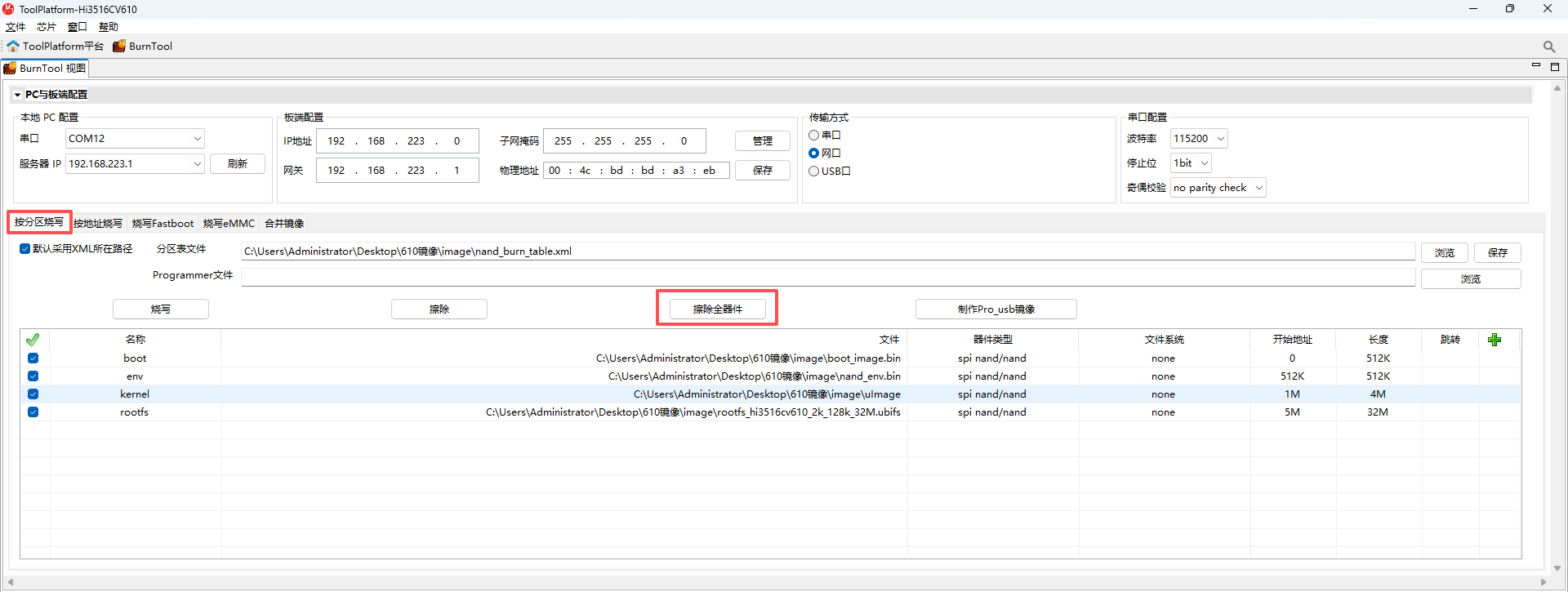Open the 窗口 menu
Viewport: 1568px width, 592px height.
point(78,27)
